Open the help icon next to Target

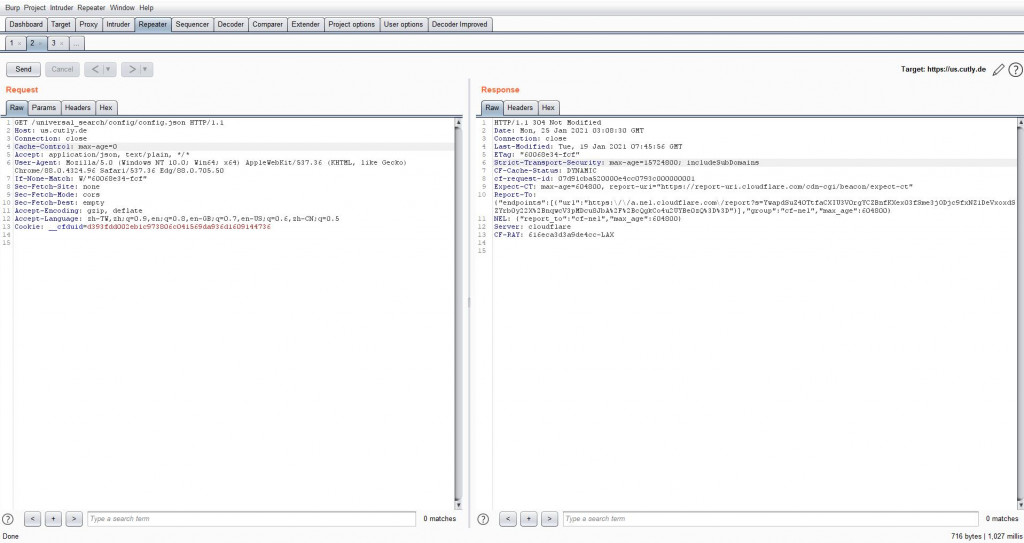pyautogui.click(x=1015, y=70)
